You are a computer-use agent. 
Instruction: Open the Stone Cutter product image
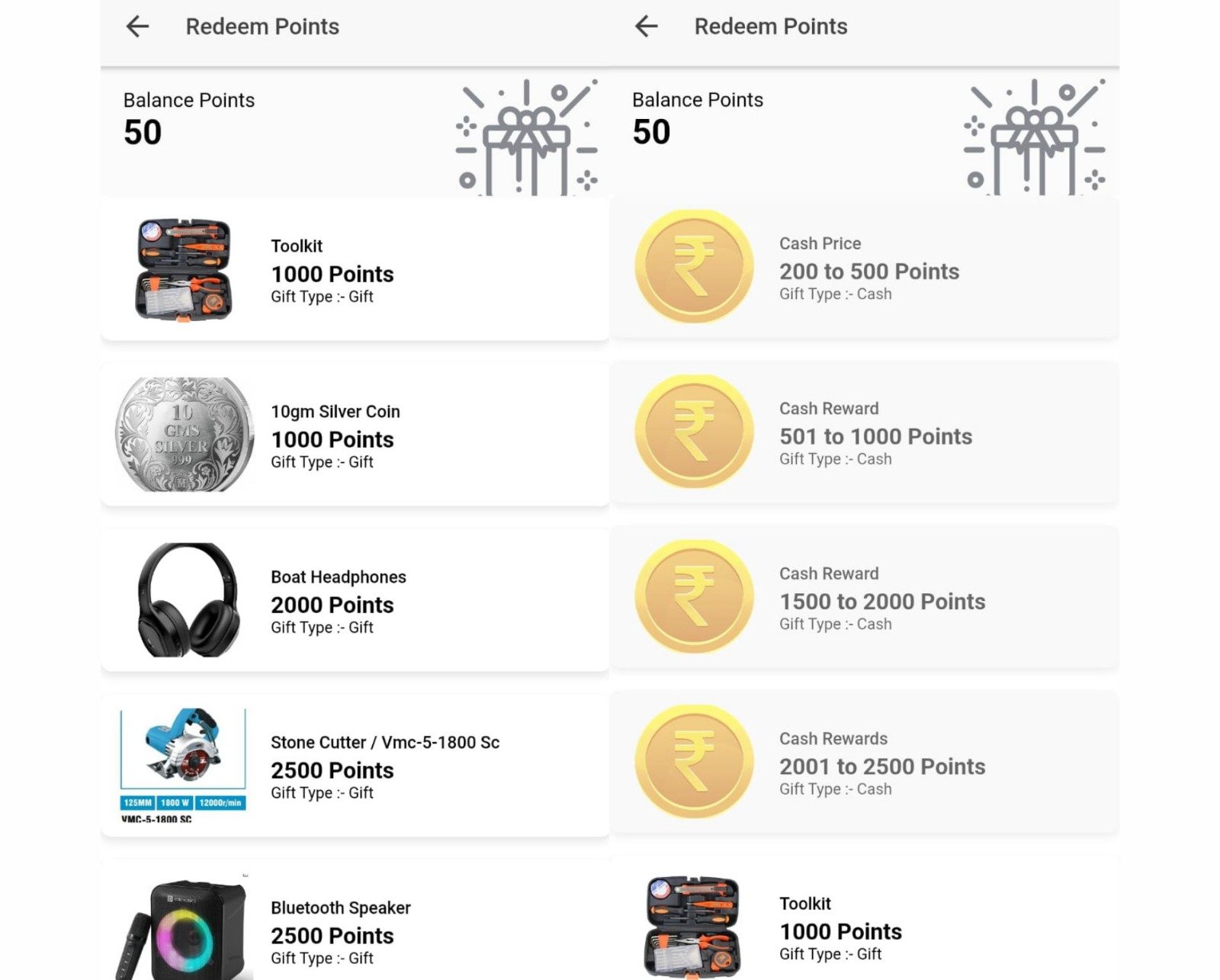[x=183, y=764]
